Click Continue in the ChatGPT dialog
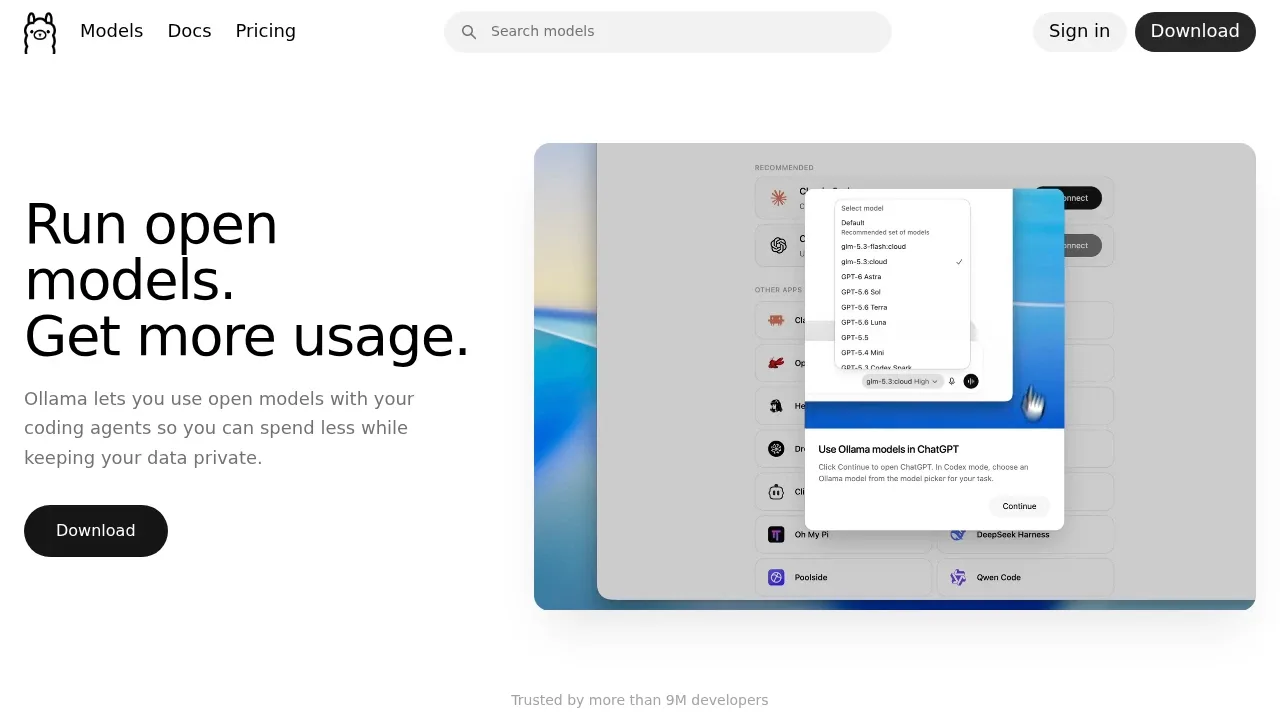The width and height of the screenshot is (1280, 720). click(1019, 506)
